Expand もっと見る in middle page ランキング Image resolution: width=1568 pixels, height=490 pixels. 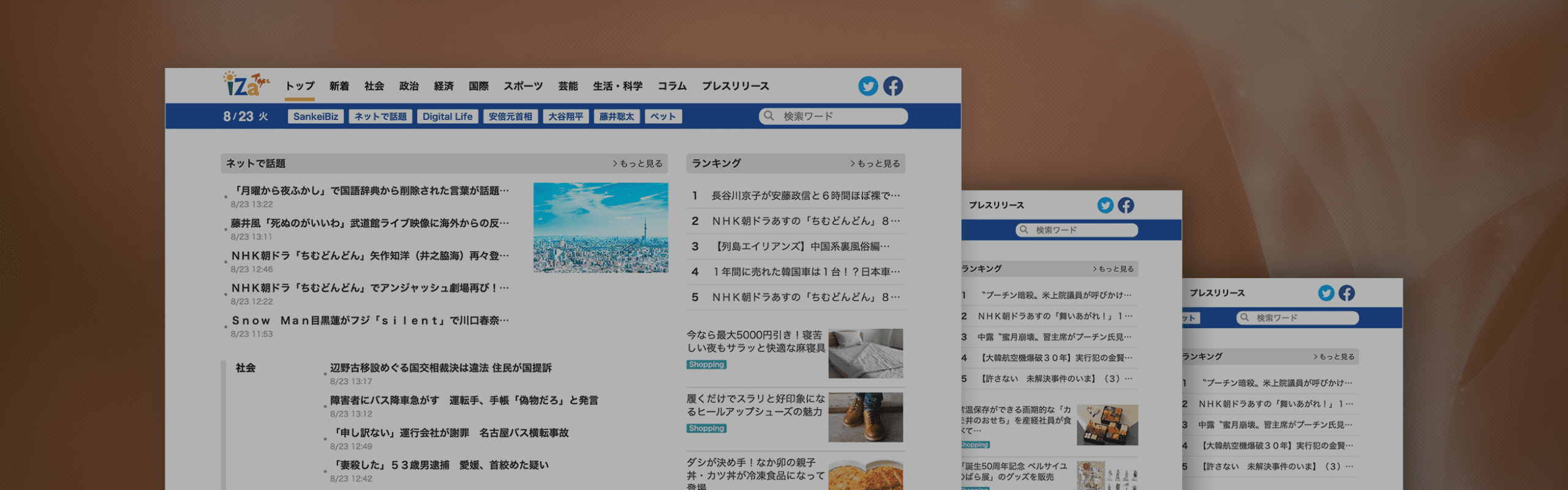(1113, 269)
